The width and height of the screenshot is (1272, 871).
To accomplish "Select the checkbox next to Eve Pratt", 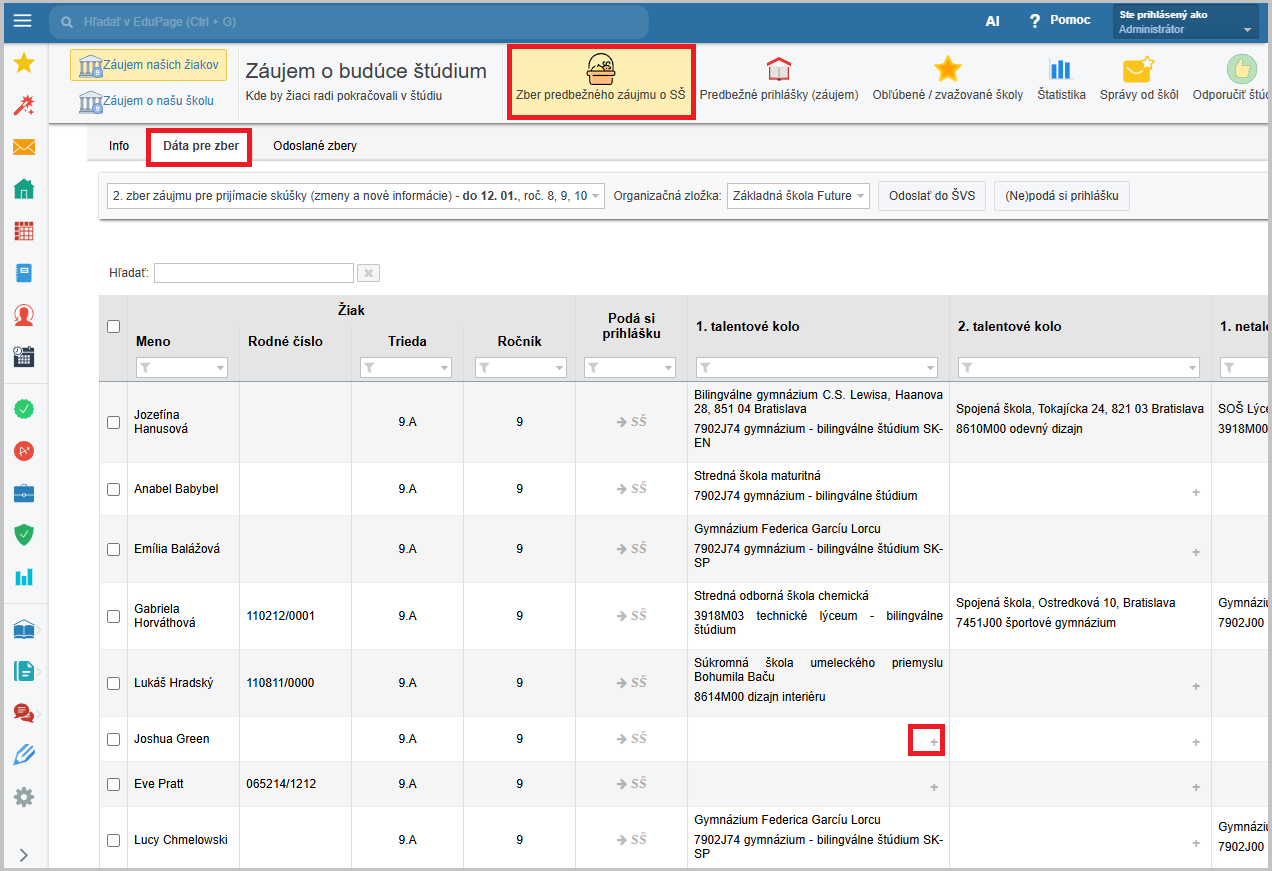I will pyautogui.click(x=113, y=784).
